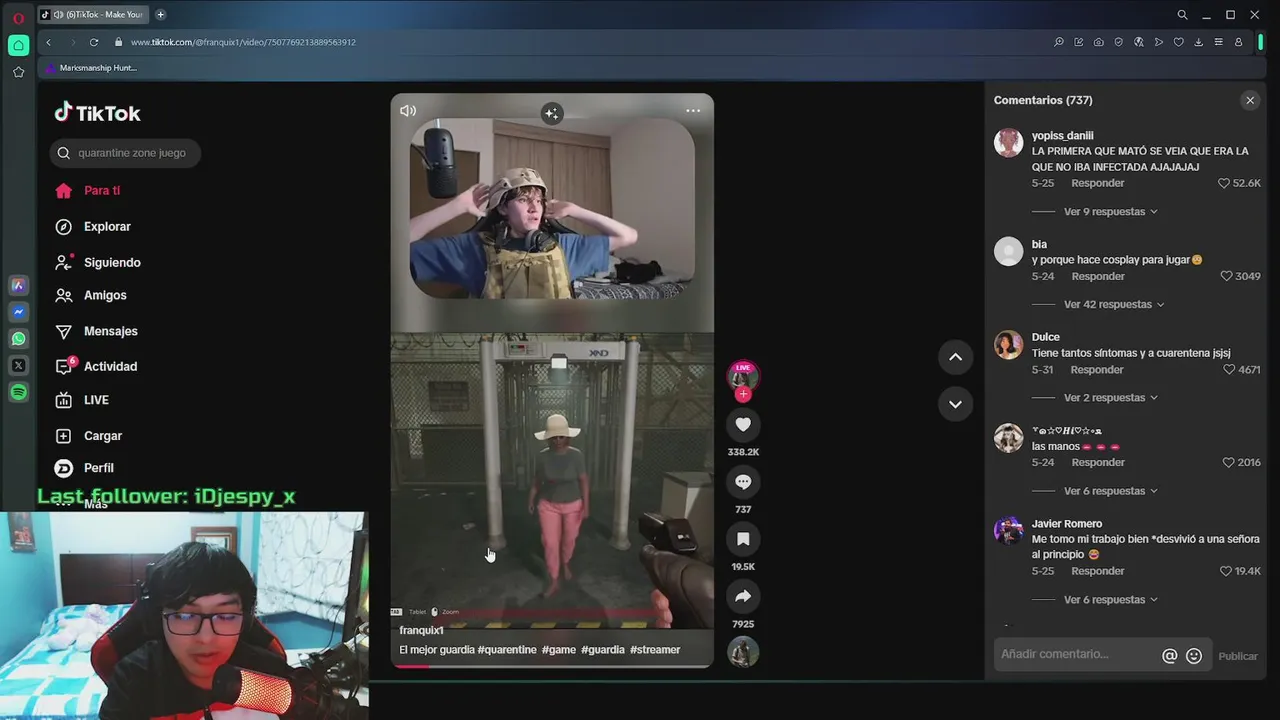This screenshot has height=720, width=1280.
Task: Open the Para ti feed
Action: click(x=88, y=190)
